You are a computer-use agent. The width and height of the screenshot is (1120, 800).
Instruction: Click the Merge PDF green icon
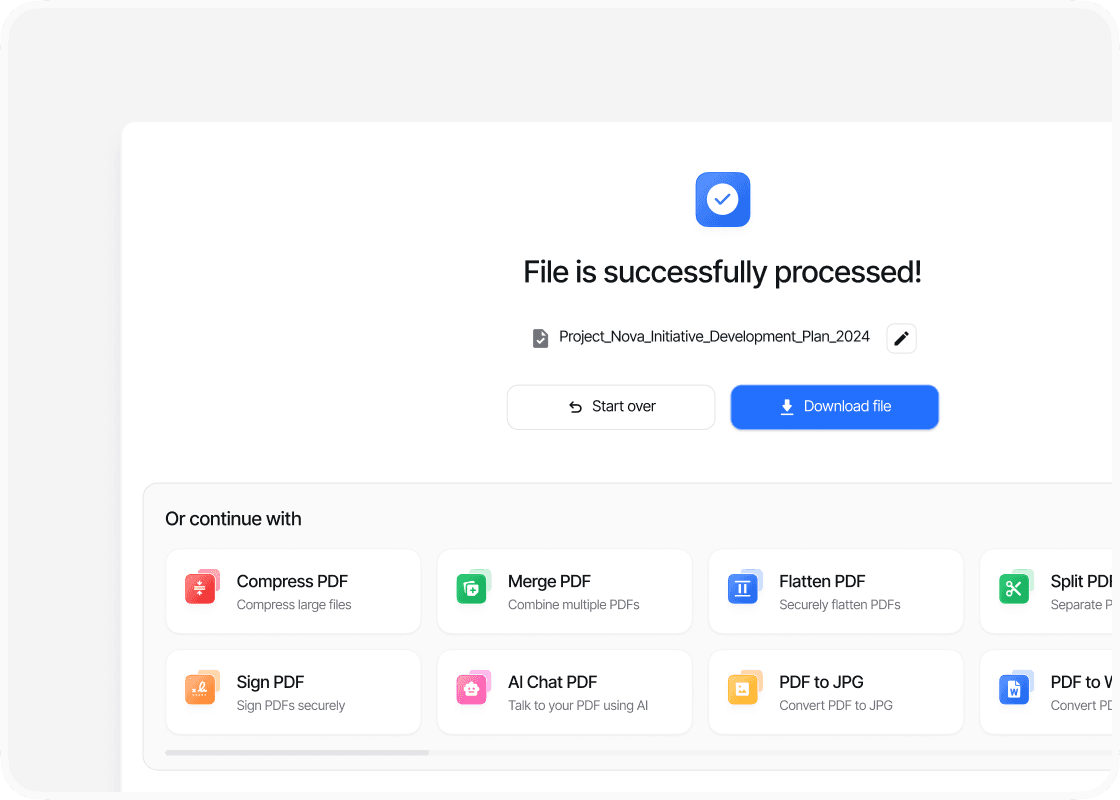(x=472, y=588)
